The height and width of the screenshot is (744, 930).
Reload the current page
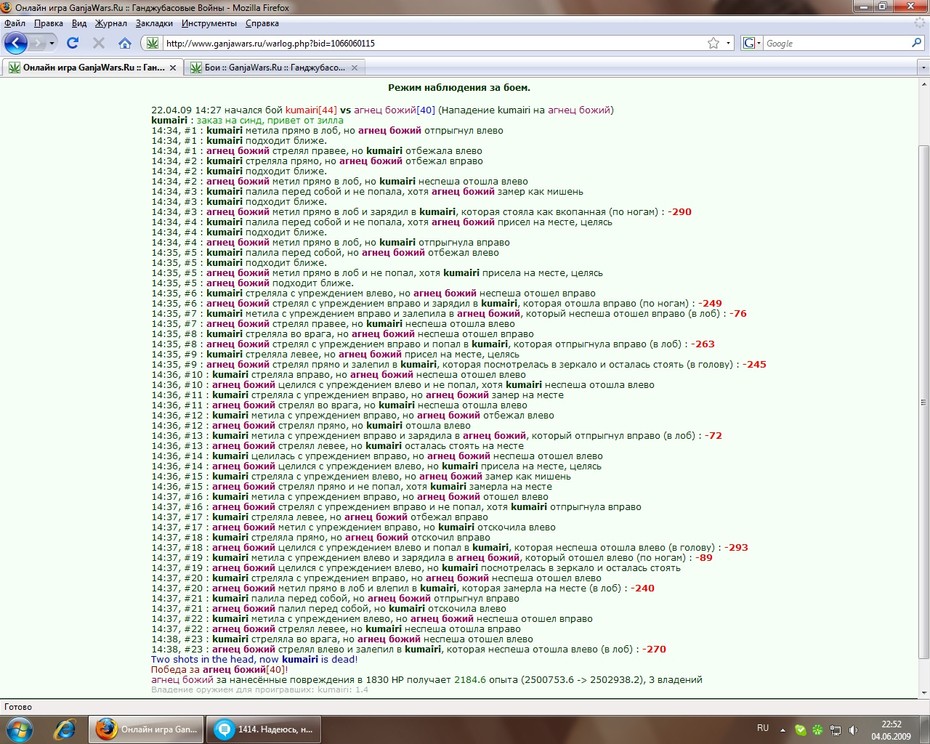[x=73, y=43]
